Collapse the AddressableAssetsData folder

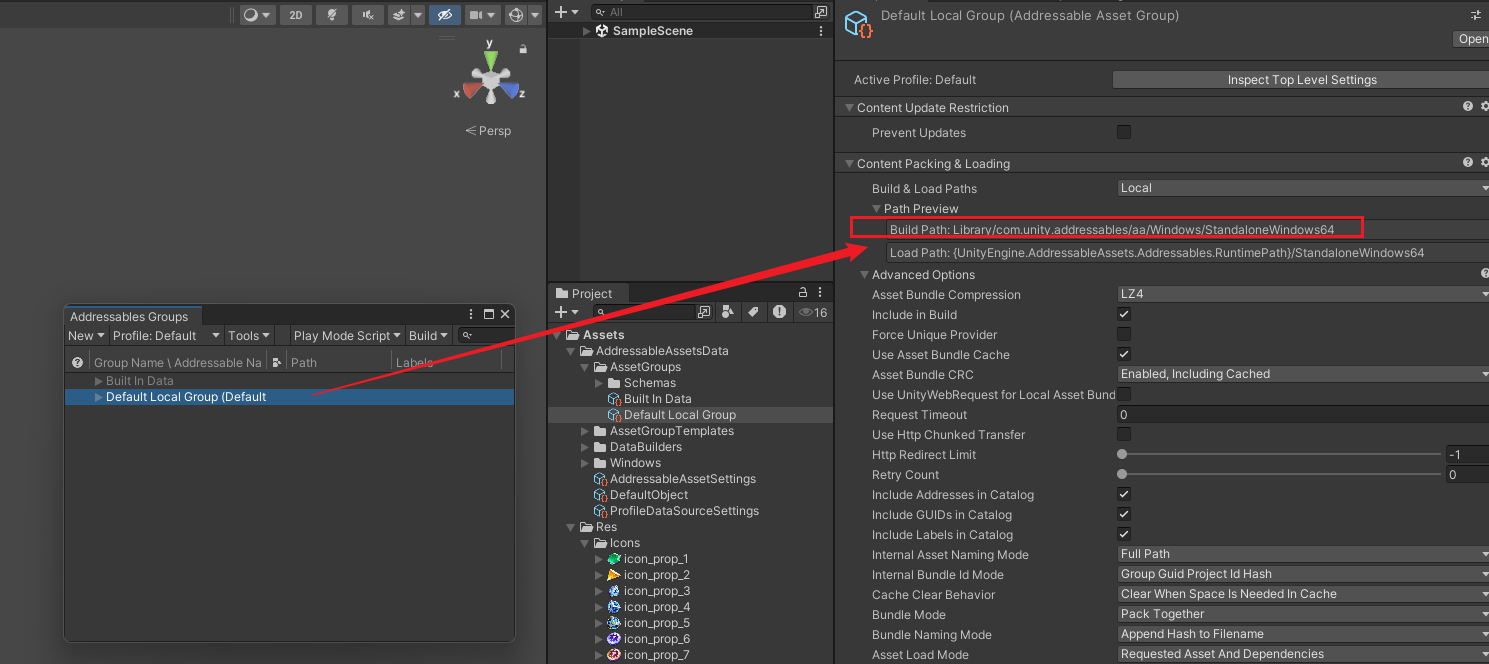pos(572,351)
